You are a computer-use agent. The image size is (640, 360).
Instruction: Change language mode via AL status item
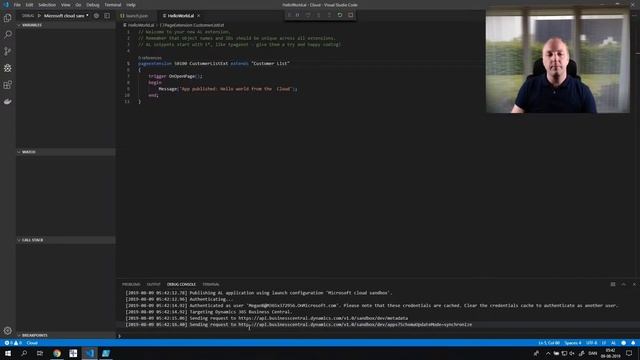613,343
